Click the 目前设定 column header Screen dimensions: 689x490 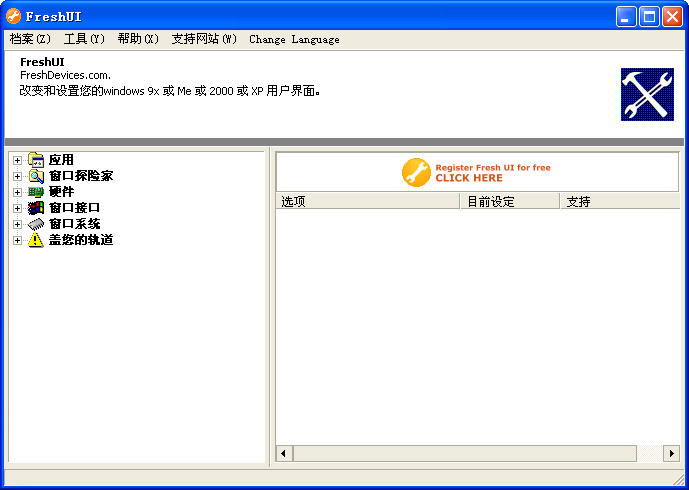tap(509, 201)
